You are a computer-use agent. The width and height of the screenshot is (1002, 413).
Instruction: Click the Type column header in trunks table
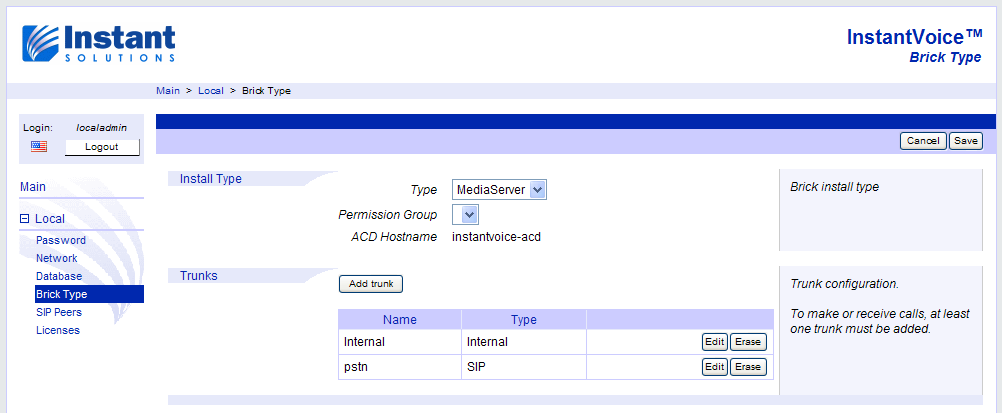click(x=524, y=320)
